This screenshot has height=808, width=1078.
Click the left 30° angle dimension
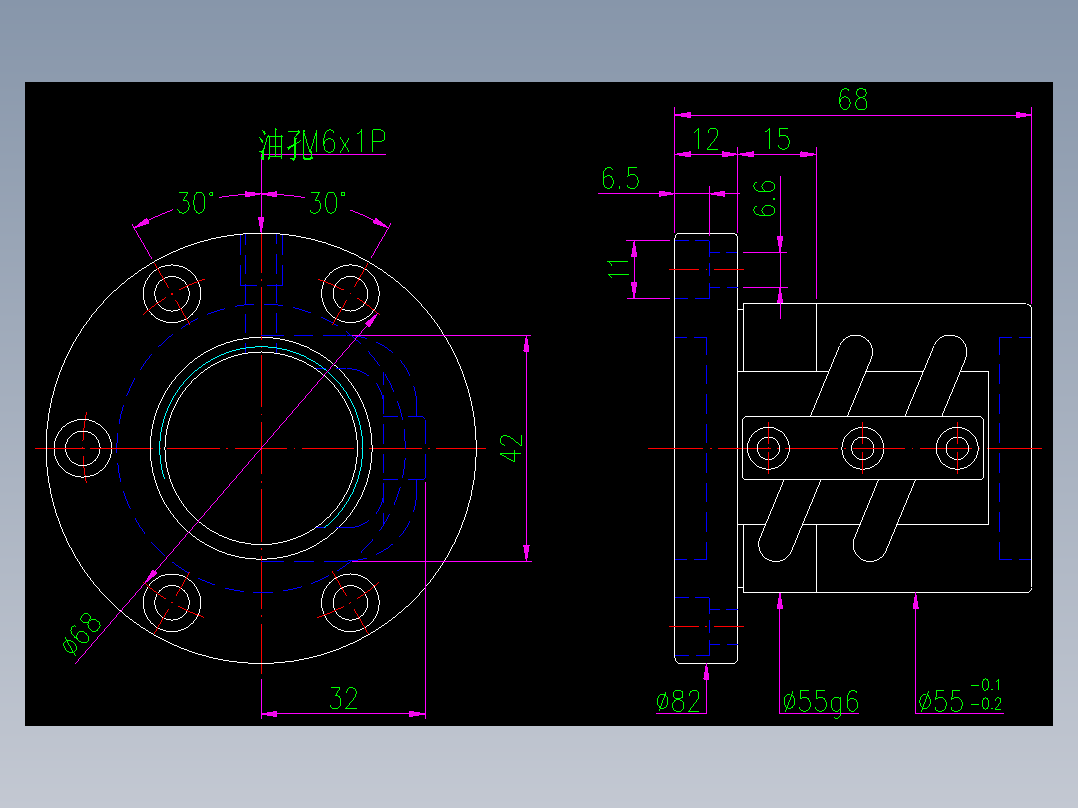click(x=193, y=200)
